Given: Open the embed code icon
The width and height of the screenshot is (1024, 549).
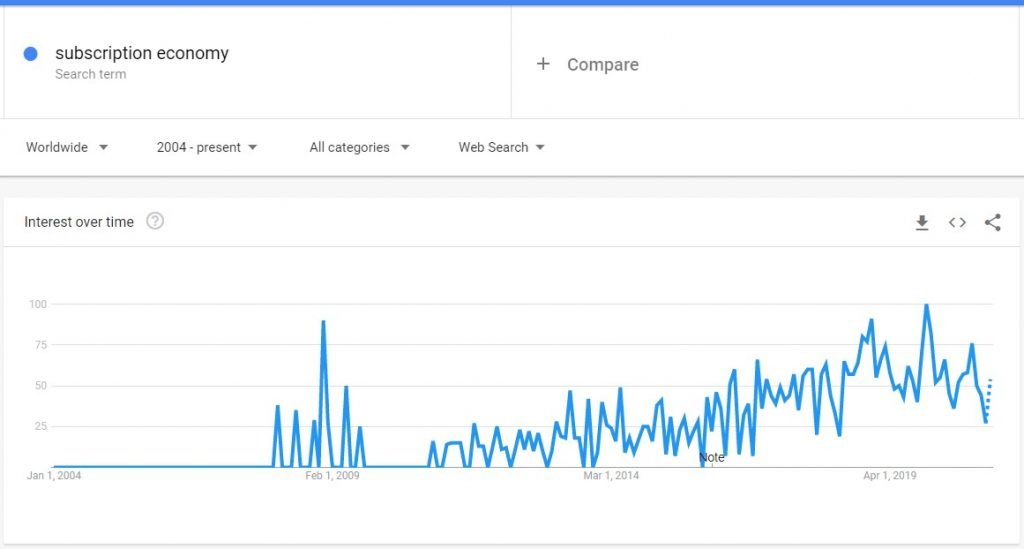Looking at the screenshot, I should [957, 223].
